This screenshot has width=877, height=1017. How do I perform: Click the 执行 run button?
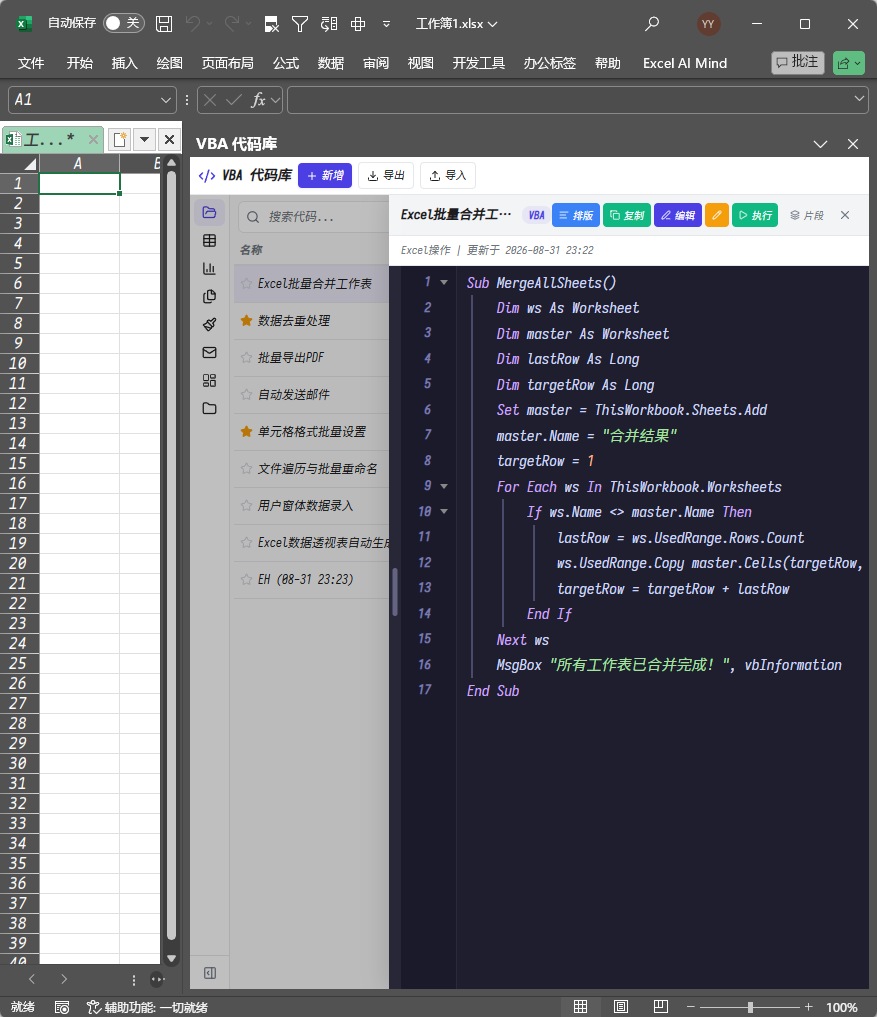pyautogui.click(x=755, y=215)
